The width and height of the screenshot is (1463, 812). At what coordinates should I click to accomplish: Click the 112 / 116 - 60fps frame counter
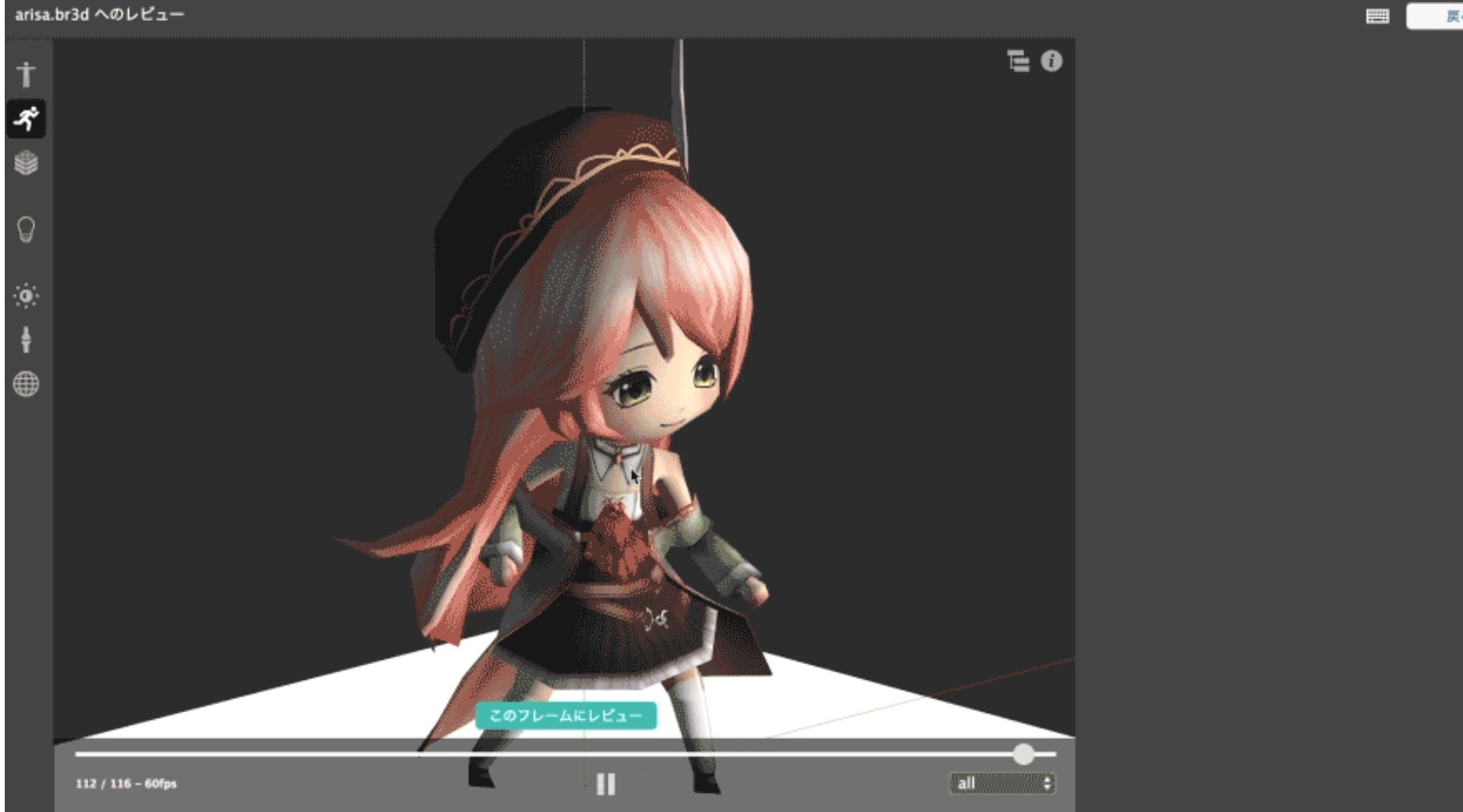point(126,784)
